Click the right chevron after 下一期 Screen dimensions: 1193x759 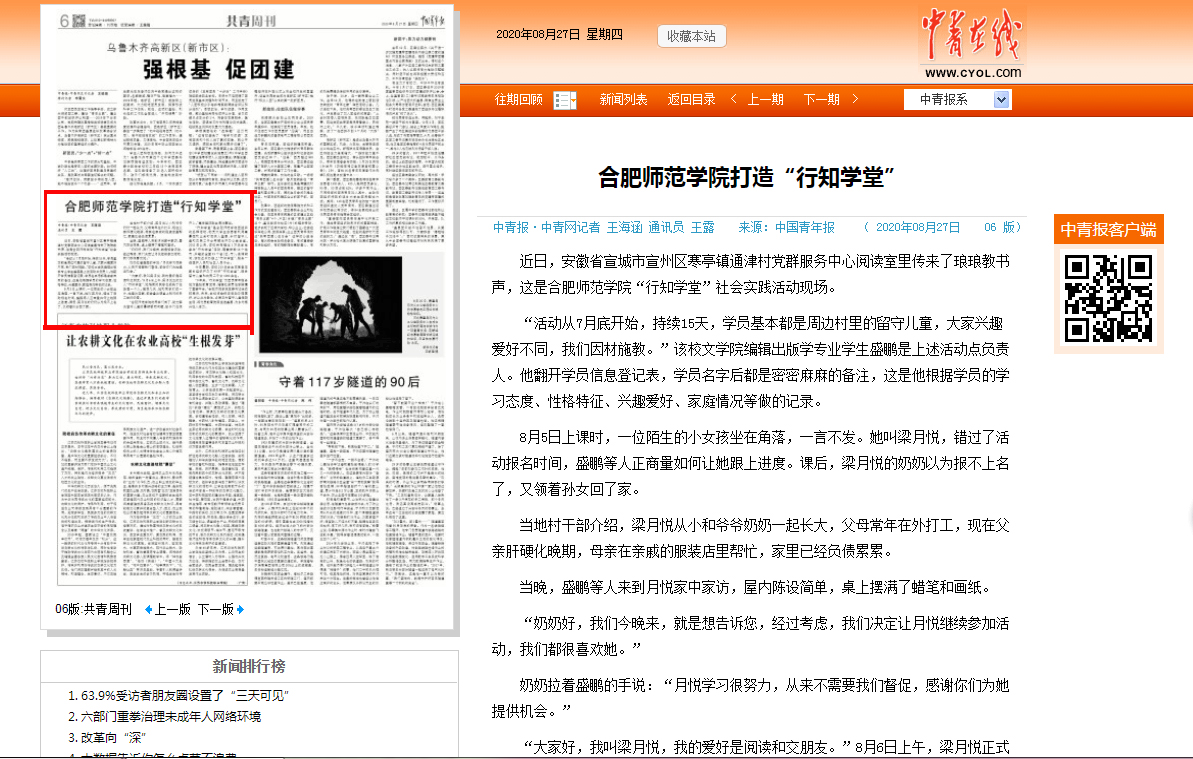(852, 99)
